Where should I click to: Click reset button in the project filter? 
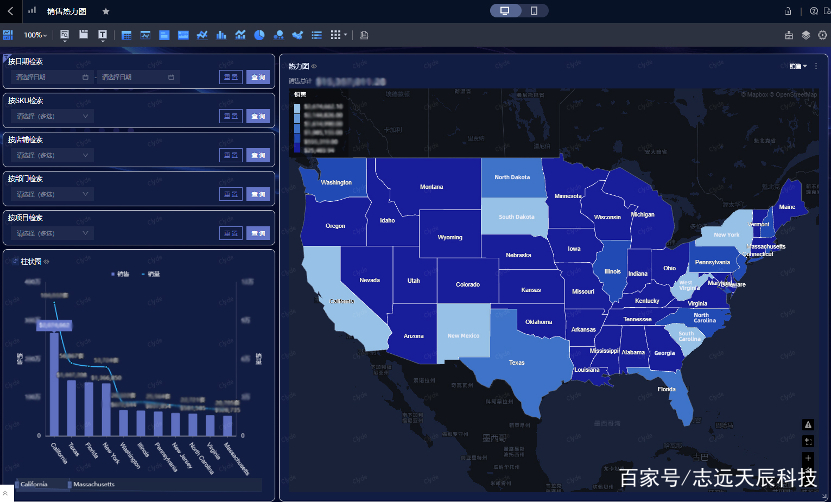[231, 233]
